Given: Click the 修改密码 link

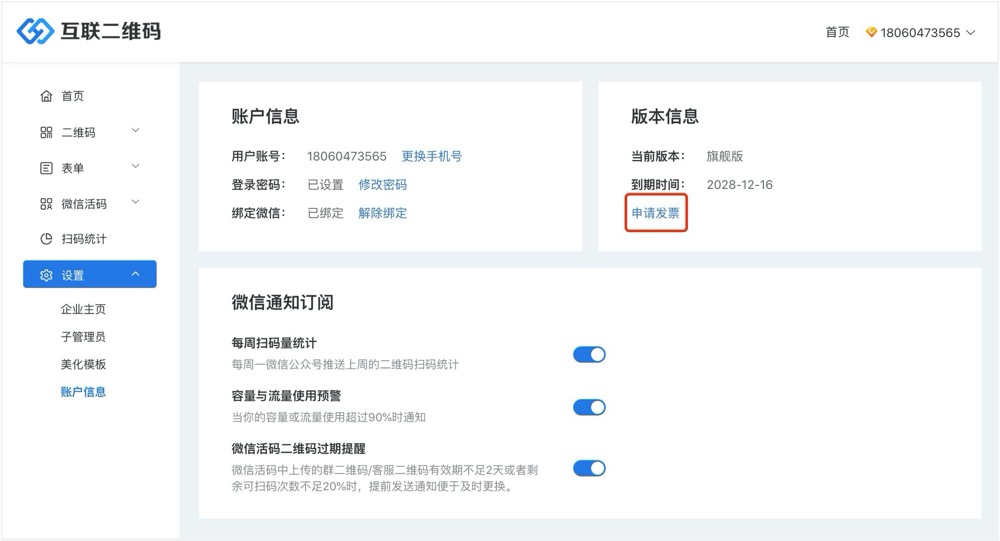Looking at the screenshot, I should pyautogui.click(x=382, y=185).
